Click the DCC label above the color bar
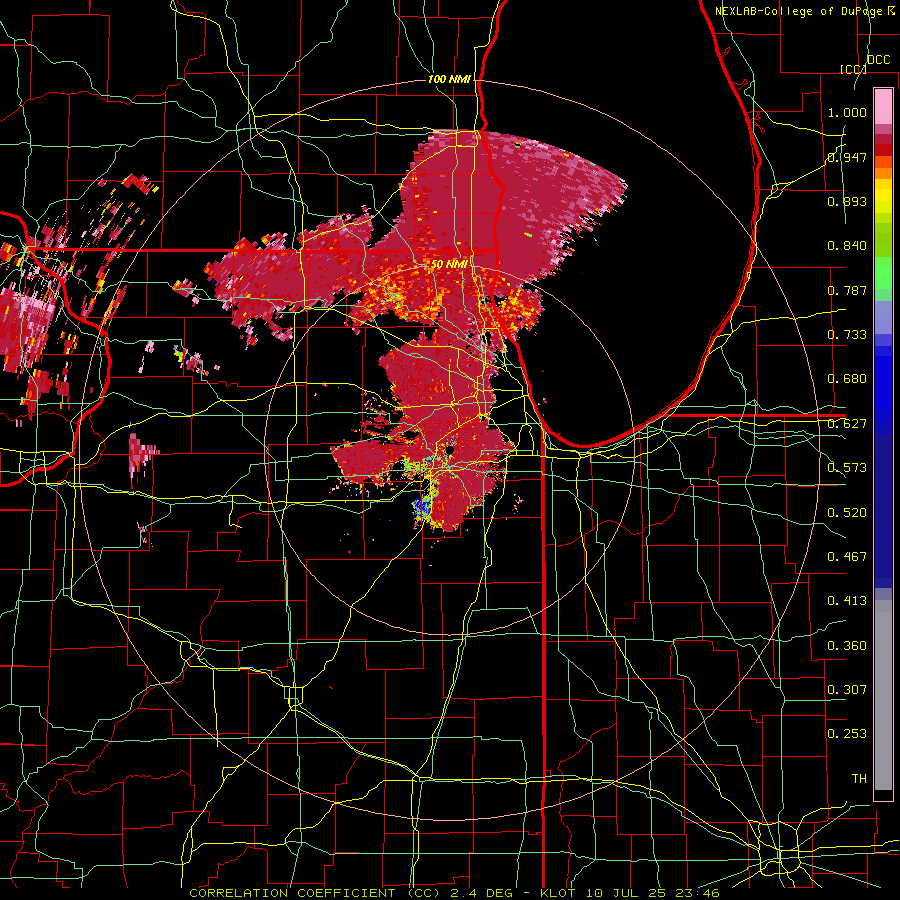900x900 pixels. tap(879, 60)
